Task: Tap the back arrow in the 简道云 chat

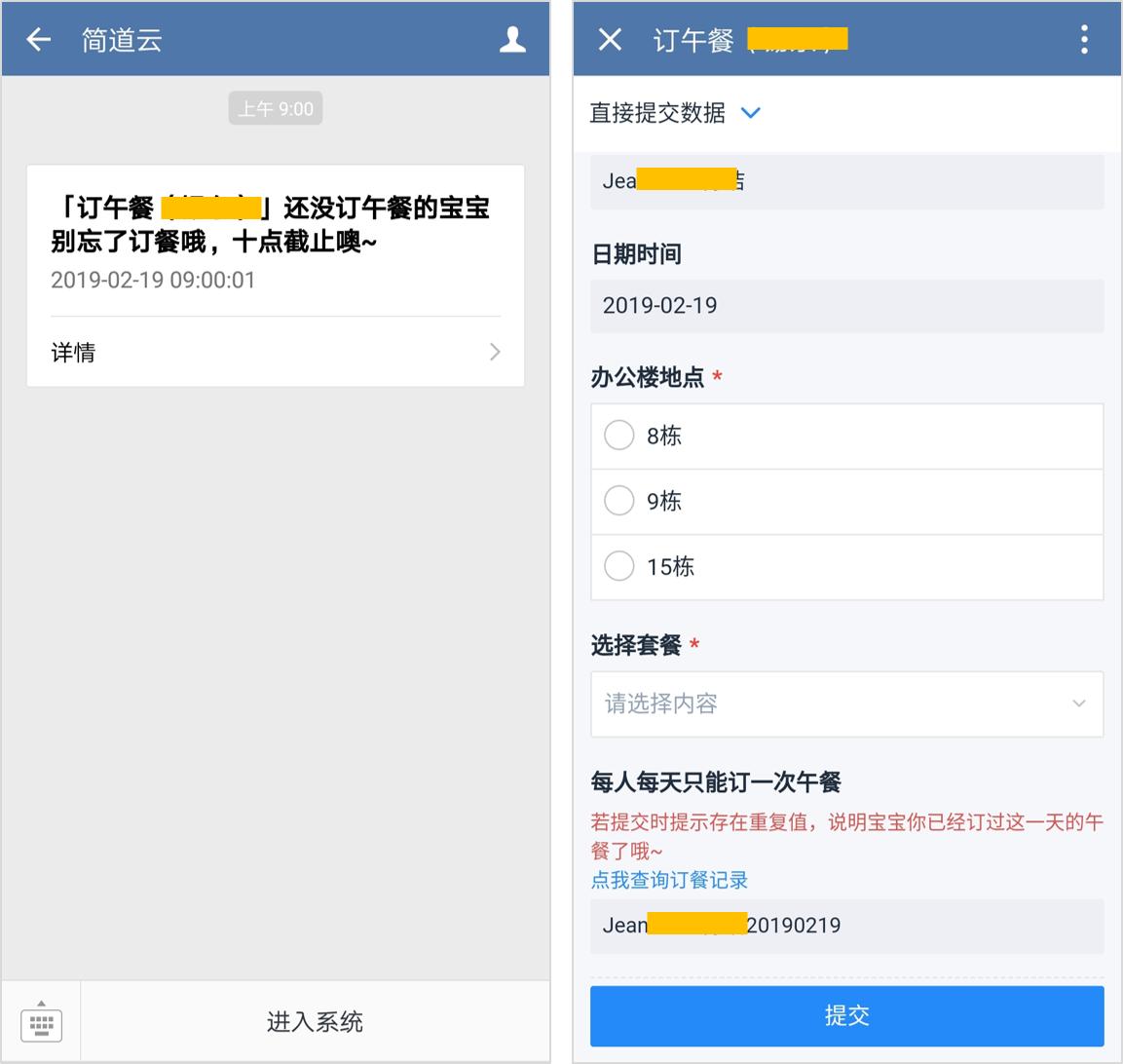Action: [x=37, y=39]
